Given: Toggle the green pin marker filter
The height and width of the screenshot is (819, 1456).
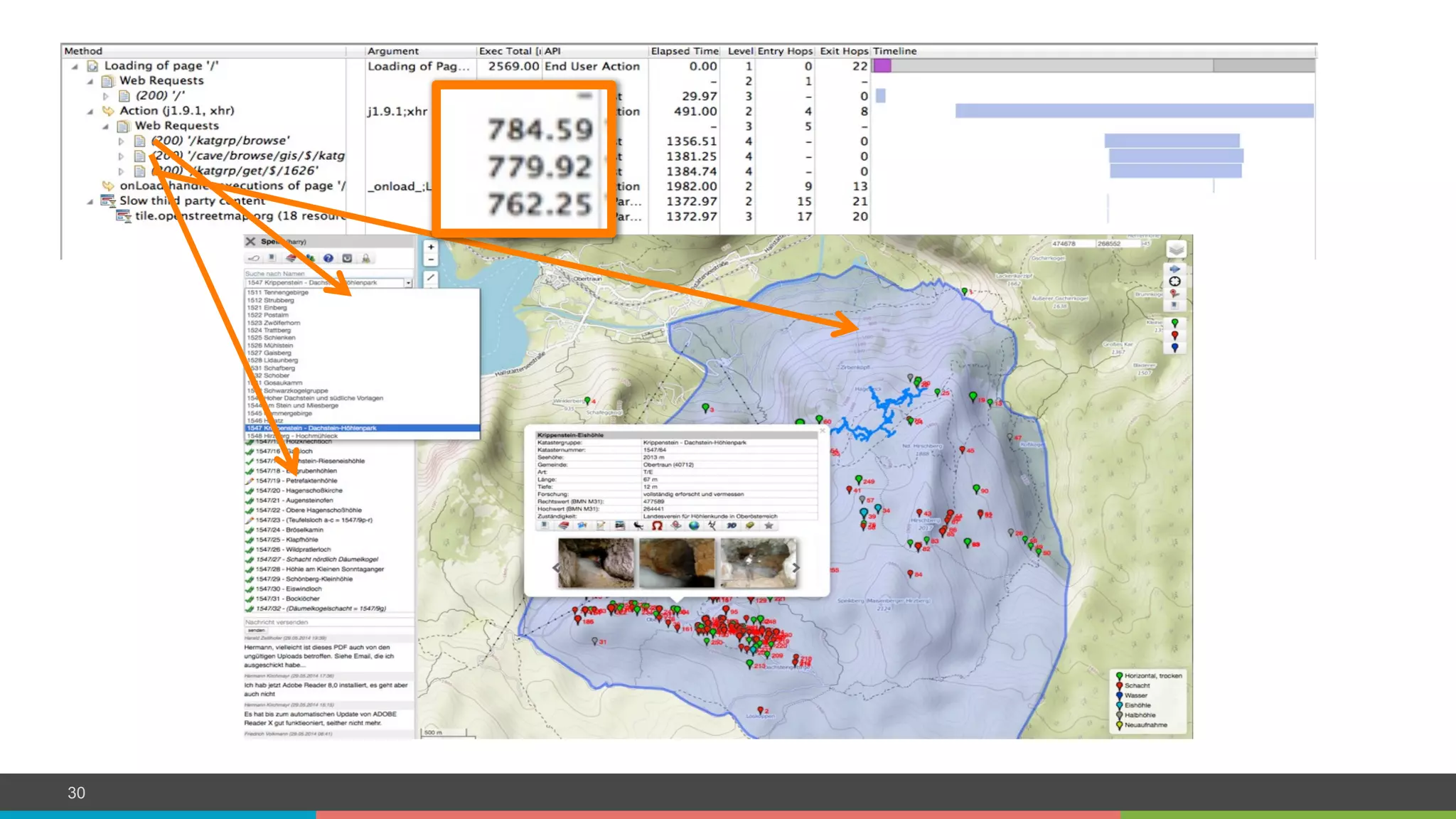Looking at the screenshot, I should (x=1174, y=323).
